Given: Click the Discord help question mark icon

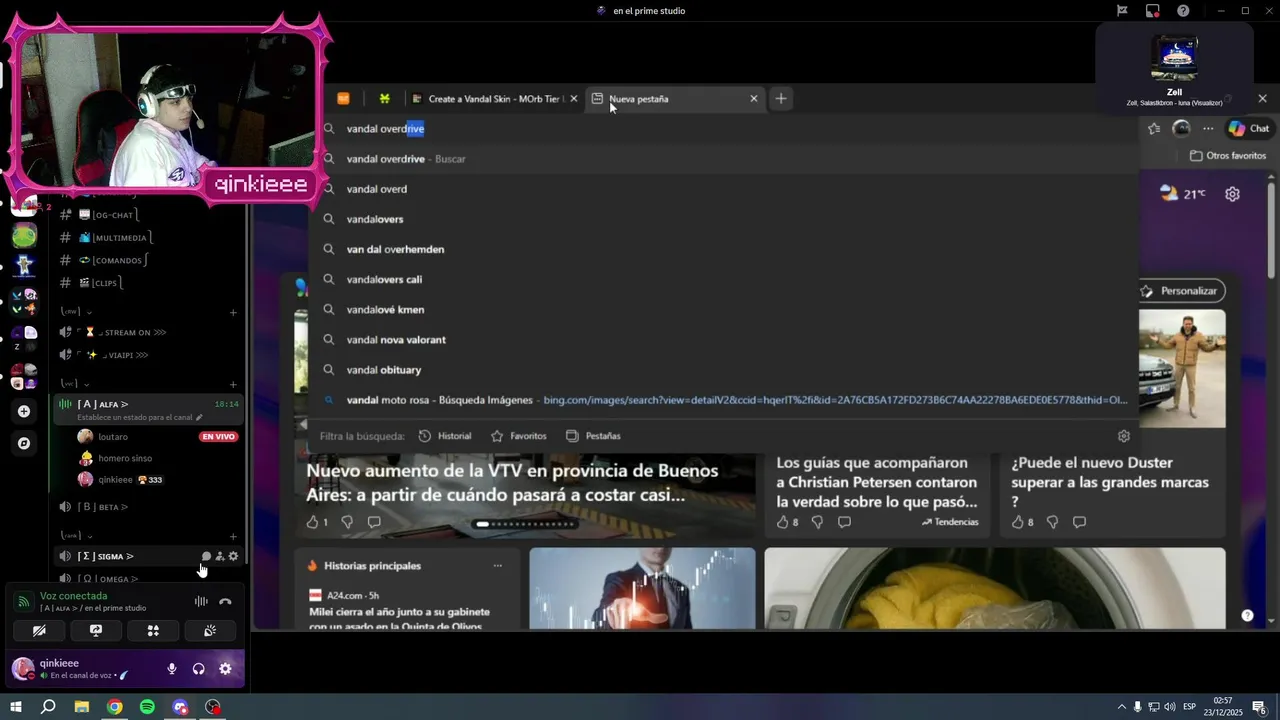Looking at the screenshot, I should [1183, 11].
